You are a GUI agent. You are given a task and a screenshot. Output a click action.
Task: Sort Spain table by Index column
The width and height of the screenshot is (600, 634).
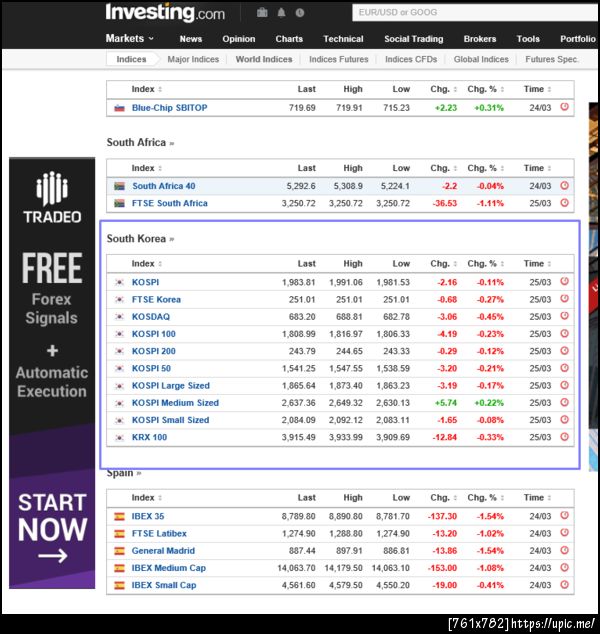point(143,497)
